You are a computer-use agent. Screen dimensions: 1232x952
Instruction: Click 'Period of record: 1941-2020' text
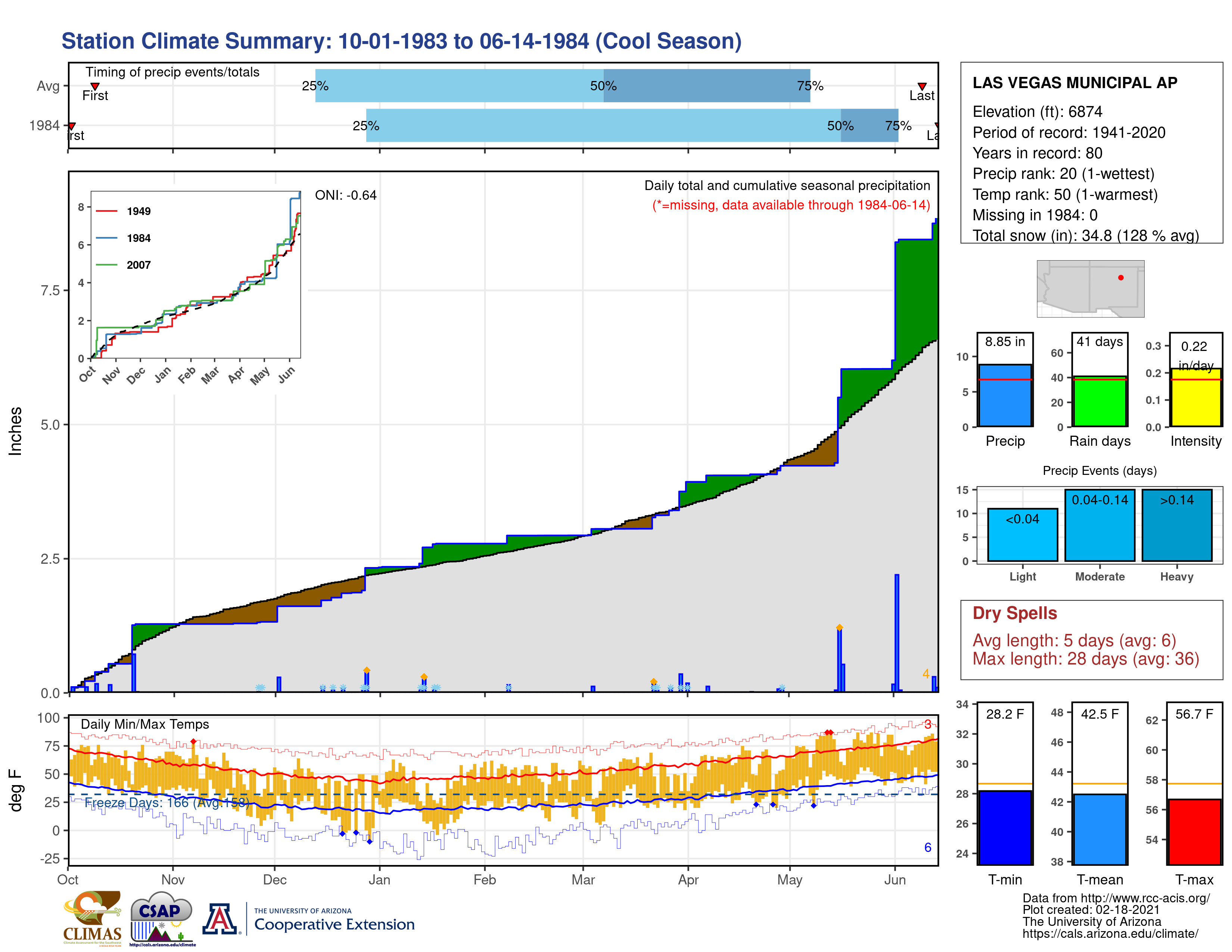click(x=1068, y=133)
